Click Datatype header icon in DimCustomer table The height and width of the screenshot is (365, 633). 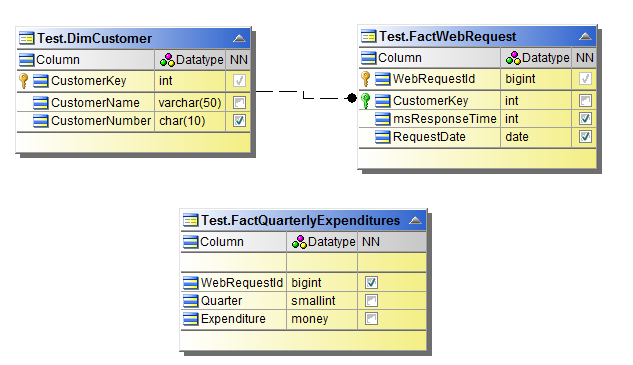click(x=167, y=60)
